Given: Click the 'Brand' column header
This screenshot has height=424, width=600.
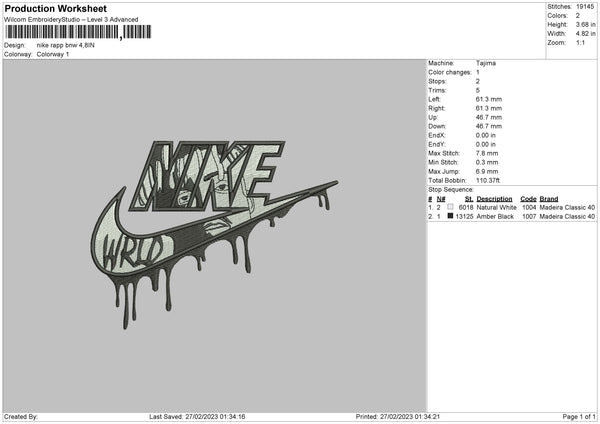Looking at the screenshot, I should [549, 199].
